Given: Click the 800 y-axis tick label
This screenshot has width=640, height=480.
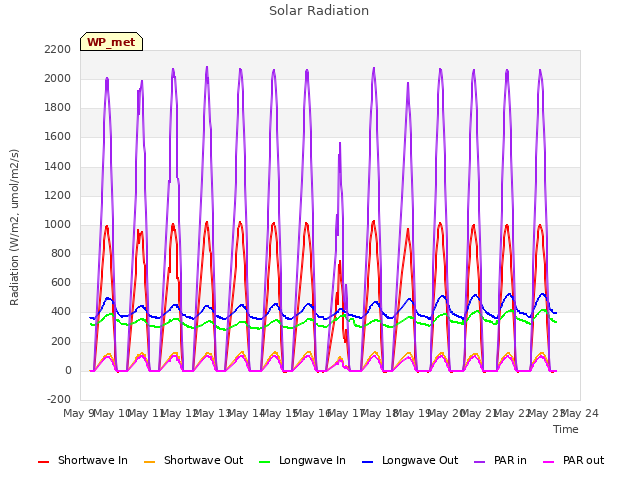Looking at the screenshot, I should point(61,253).
